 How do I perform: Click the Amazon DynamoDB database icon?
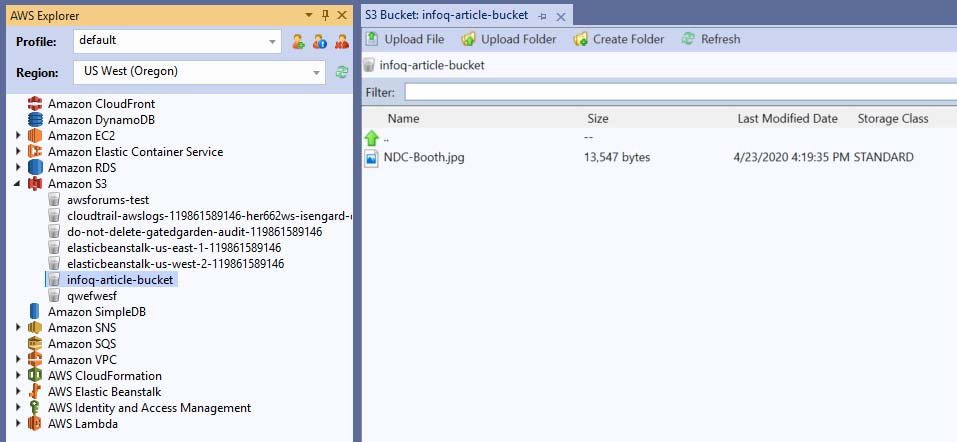coord(35,120)
